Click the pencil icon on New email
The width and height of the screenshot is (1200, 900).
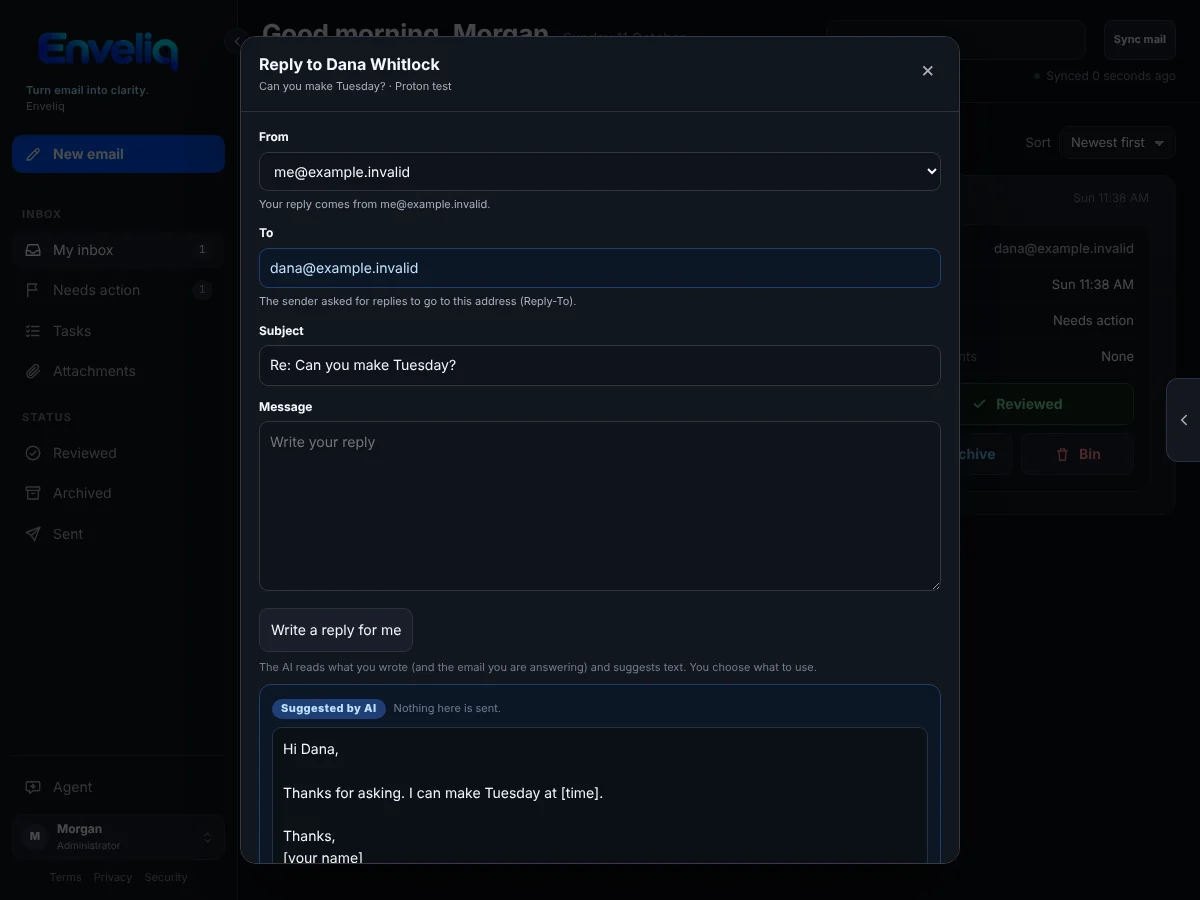point(33,154)
